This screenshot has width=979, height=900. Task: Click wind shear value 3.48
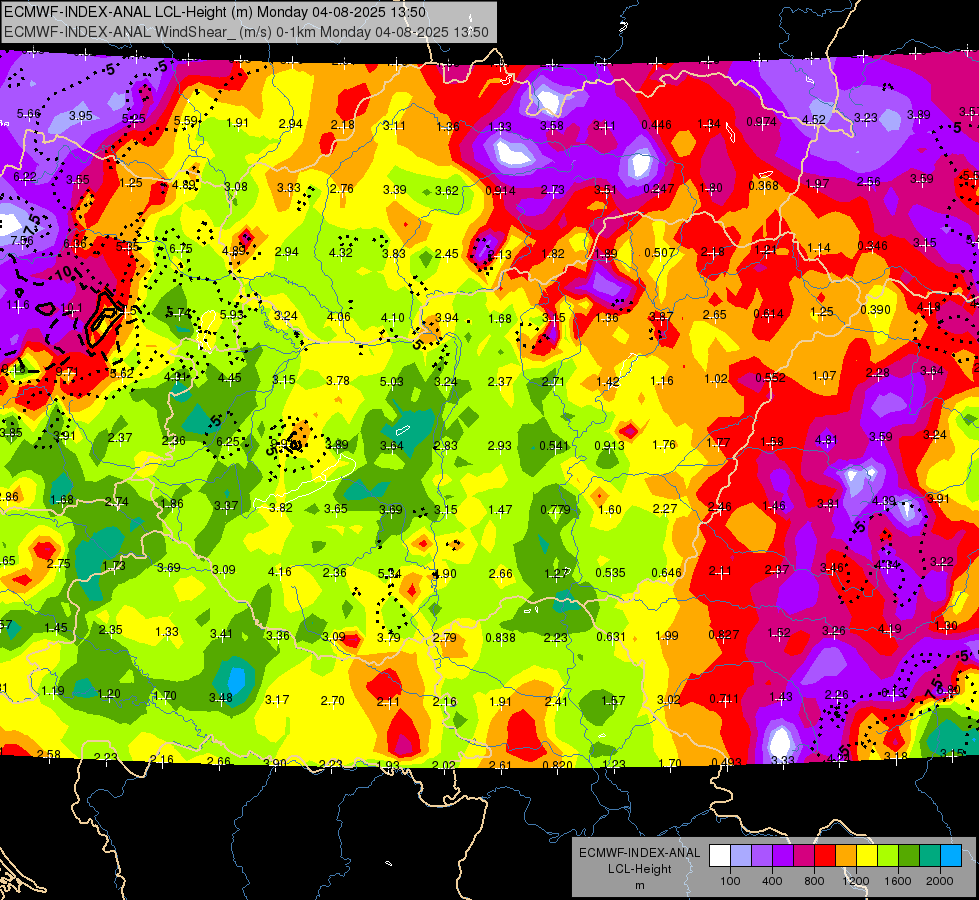[x=221, y=697]
